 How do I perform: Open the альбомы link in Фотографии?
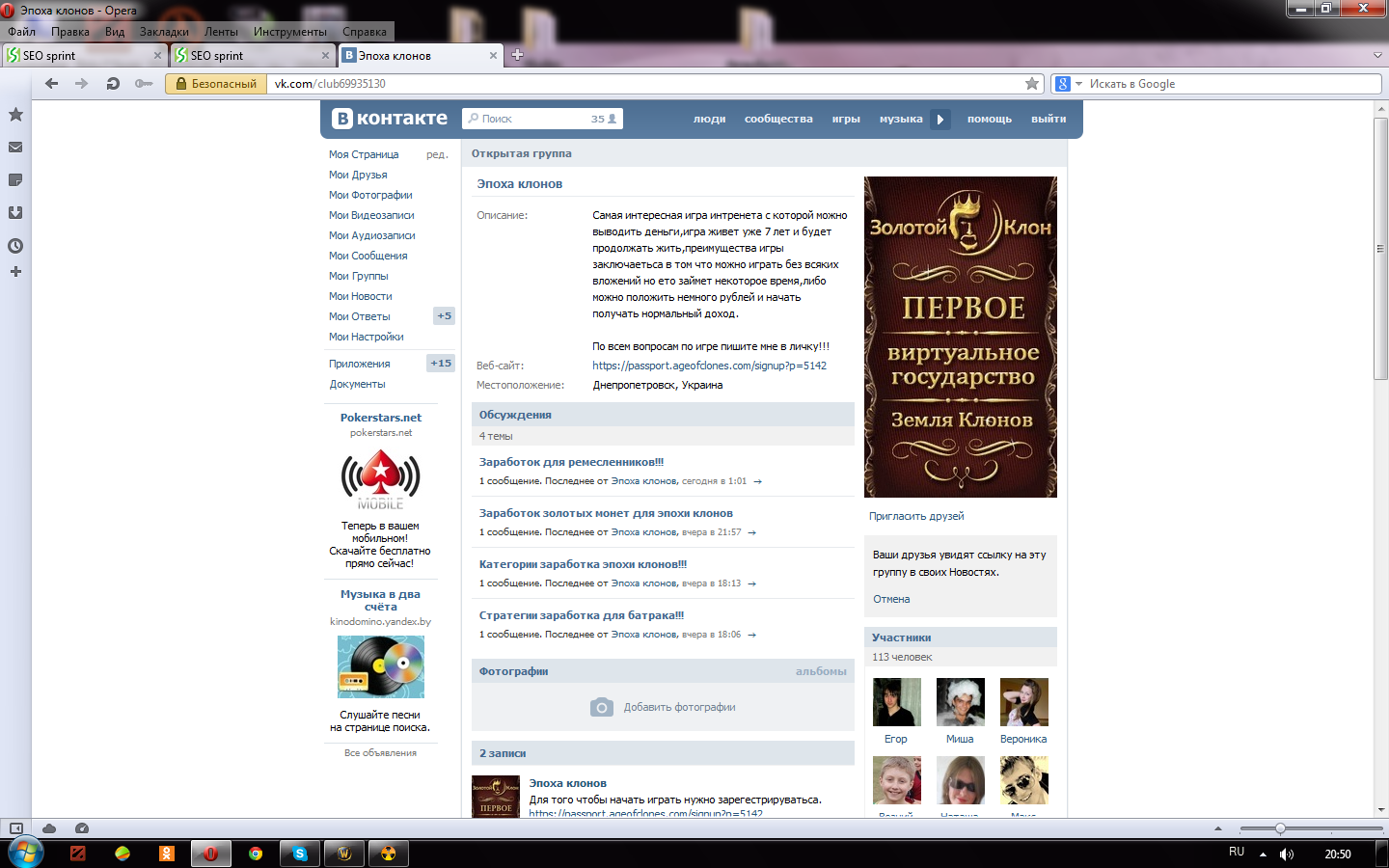[x=821, y=671]
